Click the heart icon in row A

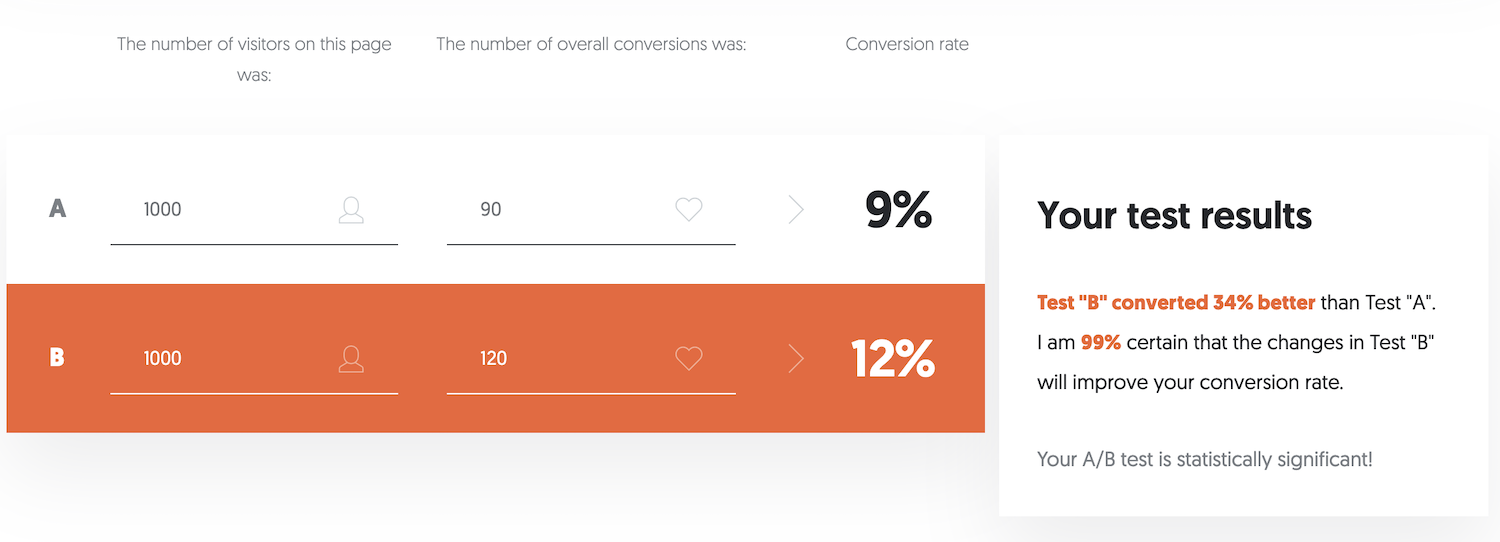689,209
